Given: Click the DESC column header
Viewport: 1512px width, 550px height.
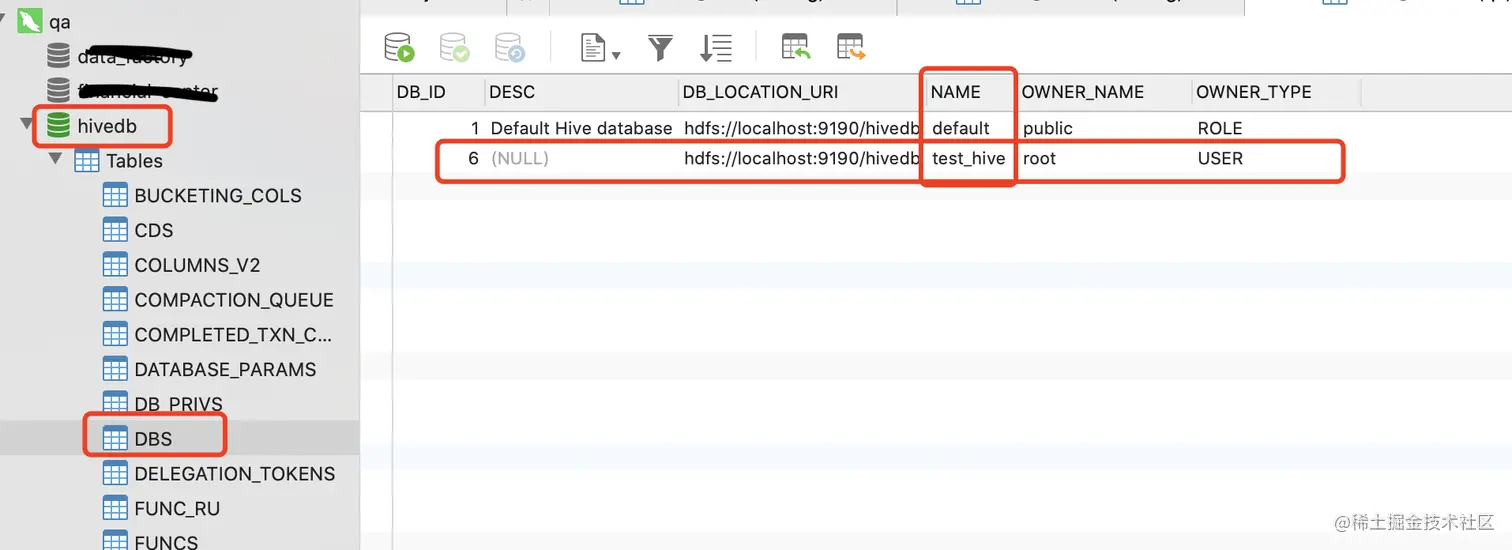Looking at the screenshot, I should click(512, 92).
